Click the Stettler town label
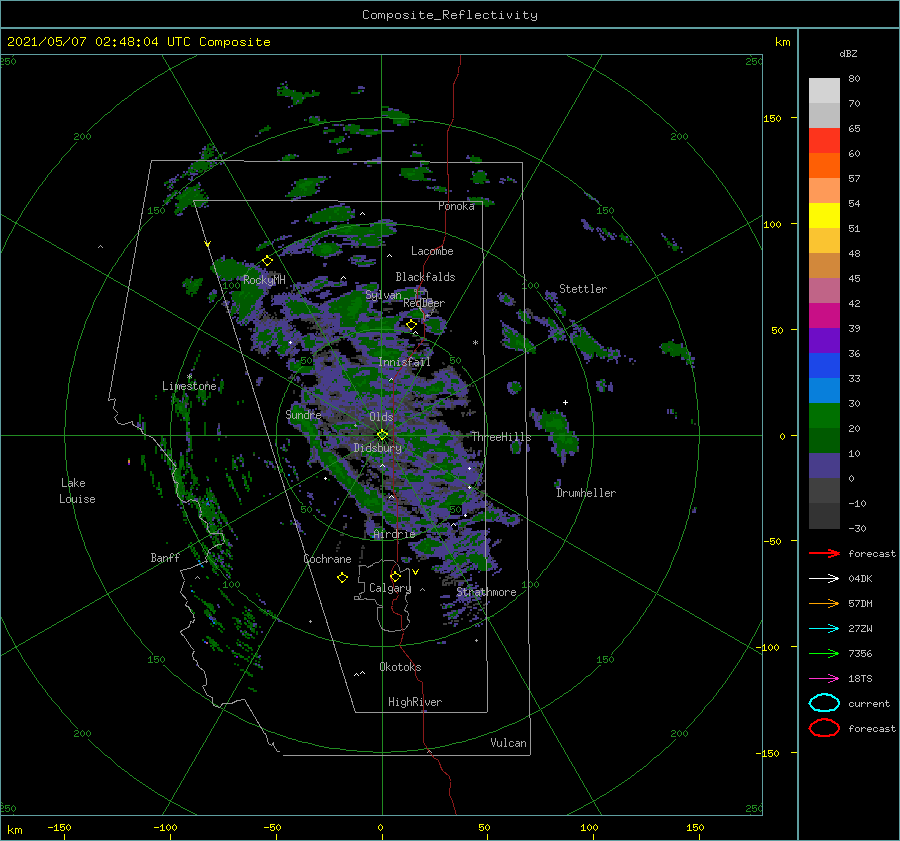The width and height of the screenshot is (900, 841). (583, 289)
